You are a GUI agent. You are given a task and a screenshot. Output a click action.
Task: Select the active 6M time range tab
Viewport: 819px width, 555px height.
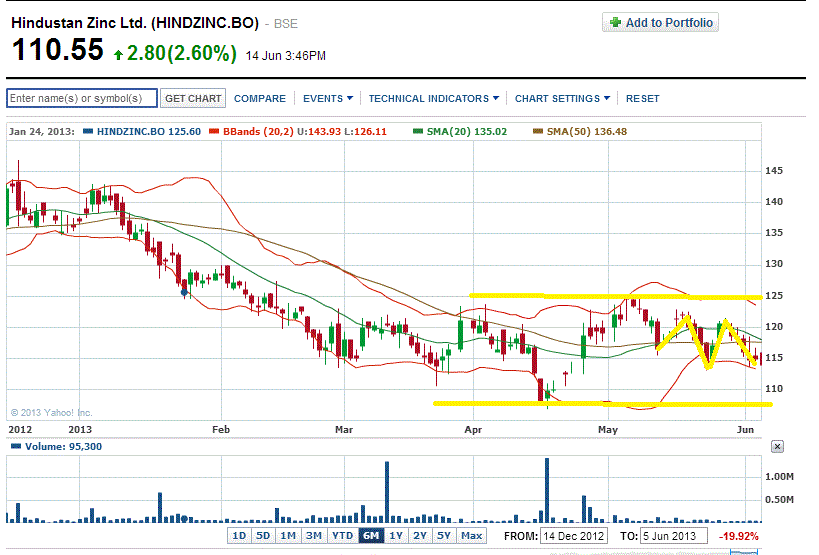tap(371, 536)
